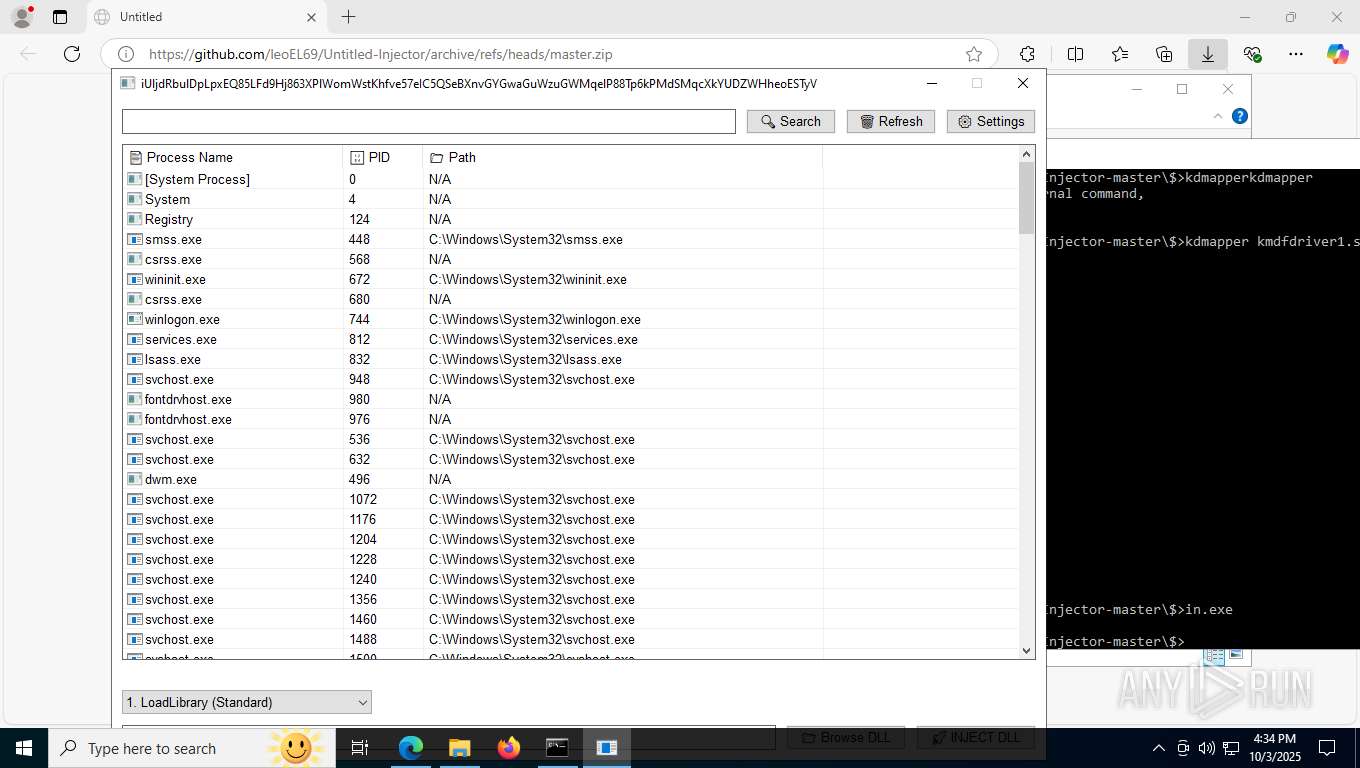The image size is (1360, 768).
Task: Select csrss.exe with PID 568
Action: [571, 259]
